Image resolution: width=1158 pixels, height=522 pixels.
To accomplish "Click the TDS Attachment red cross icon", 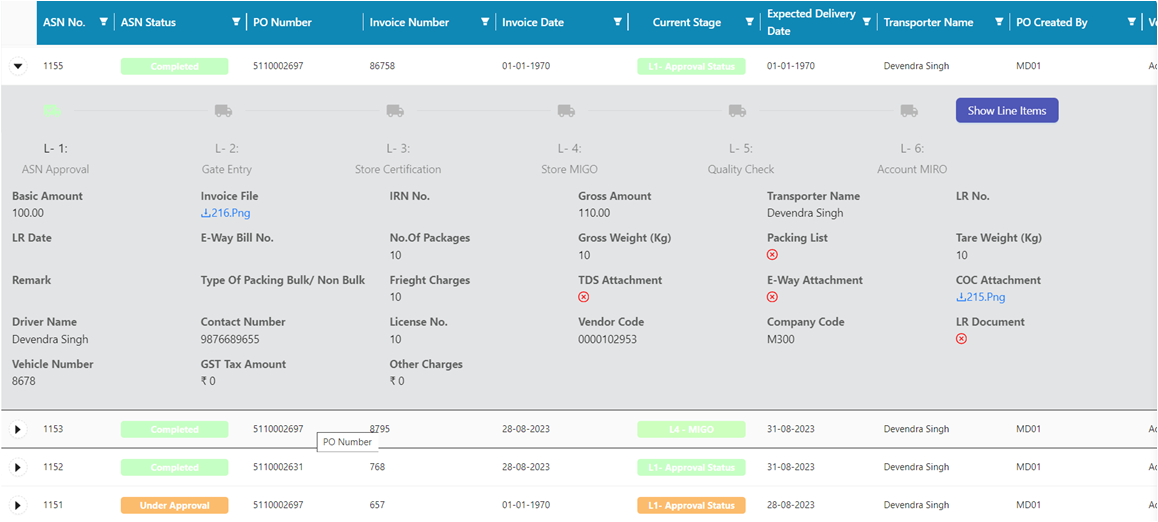I will (x=583, y=297).
